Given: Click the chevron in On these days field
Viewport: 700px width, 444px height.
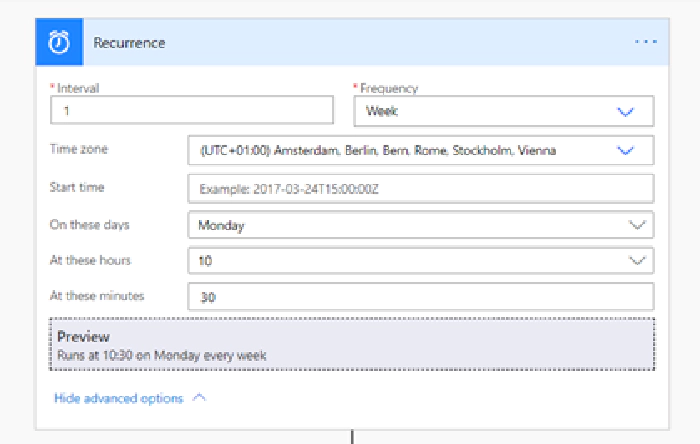Looking at the screenshot, I should pyautogui.click(x=638, y=225).
